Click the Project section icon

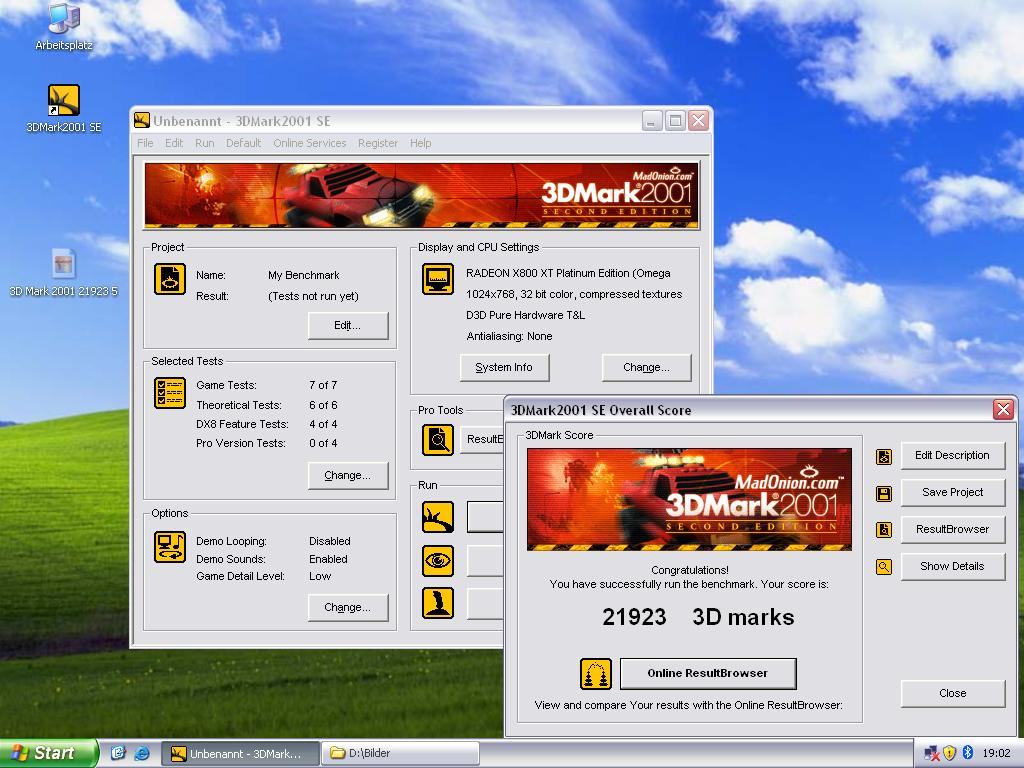(x=170, y=279)
